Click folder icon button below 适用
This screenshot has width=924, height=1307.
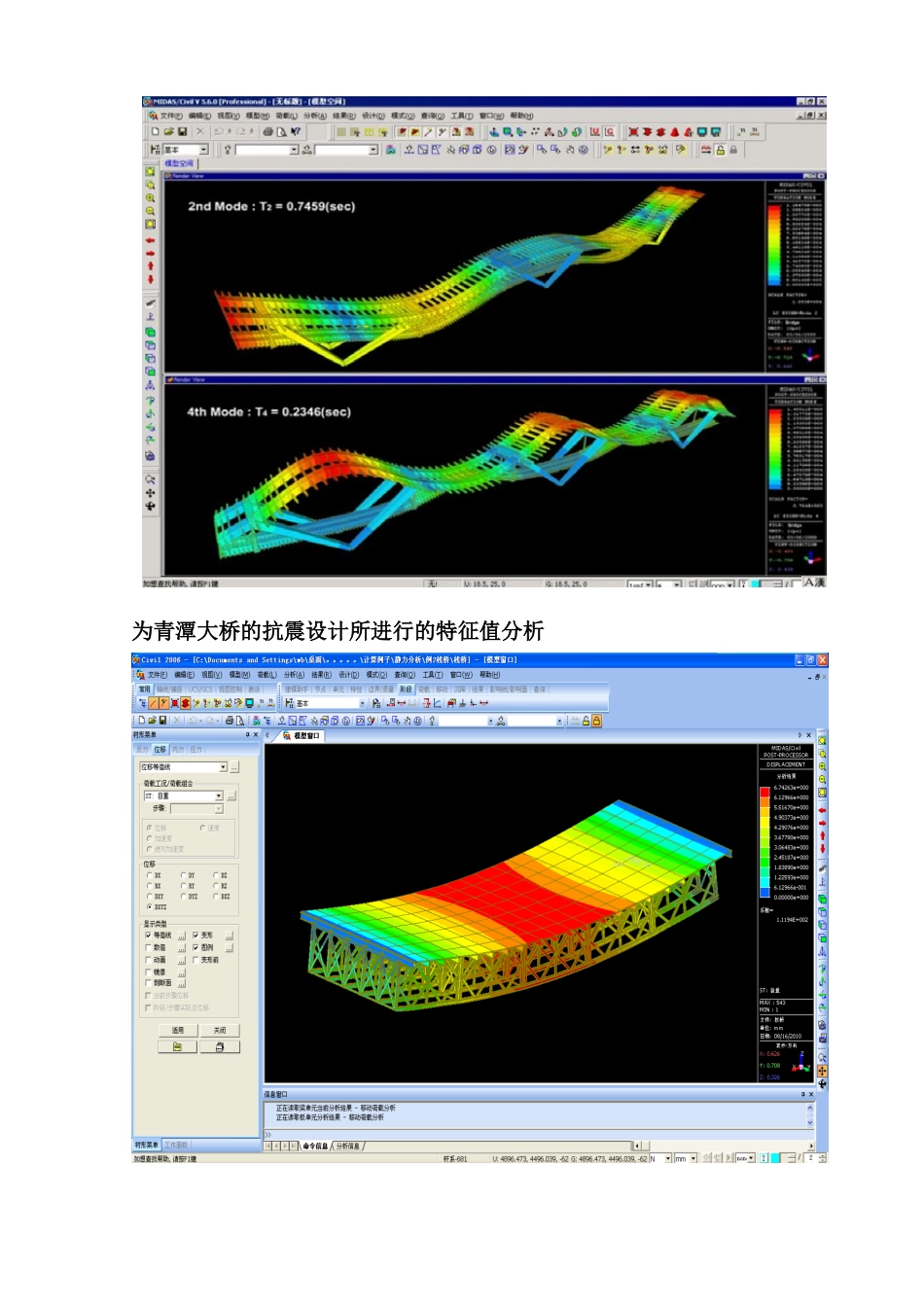pos(177,1047)
